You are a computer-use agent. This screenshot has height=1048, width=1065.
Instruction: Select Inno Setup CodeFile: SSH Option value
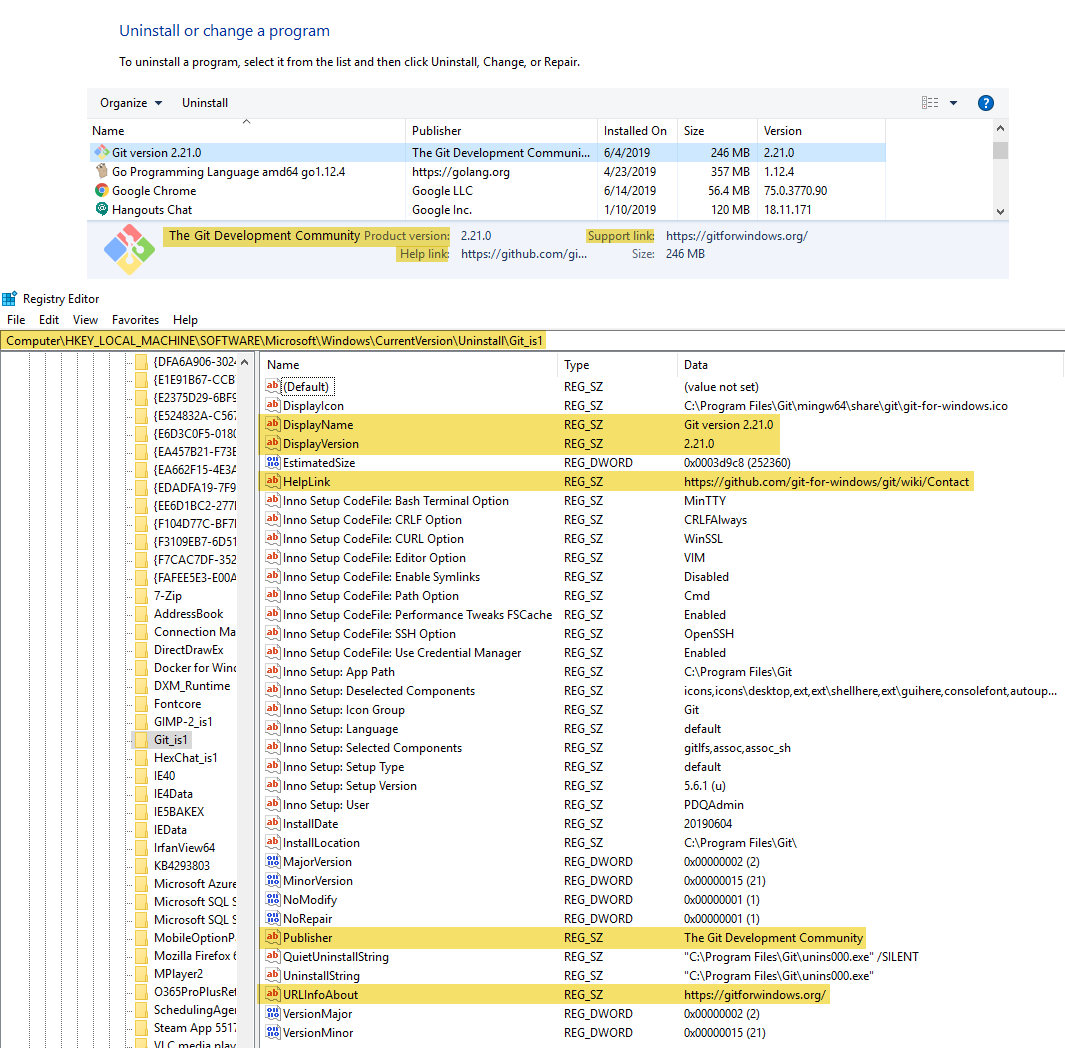(369, 633)
